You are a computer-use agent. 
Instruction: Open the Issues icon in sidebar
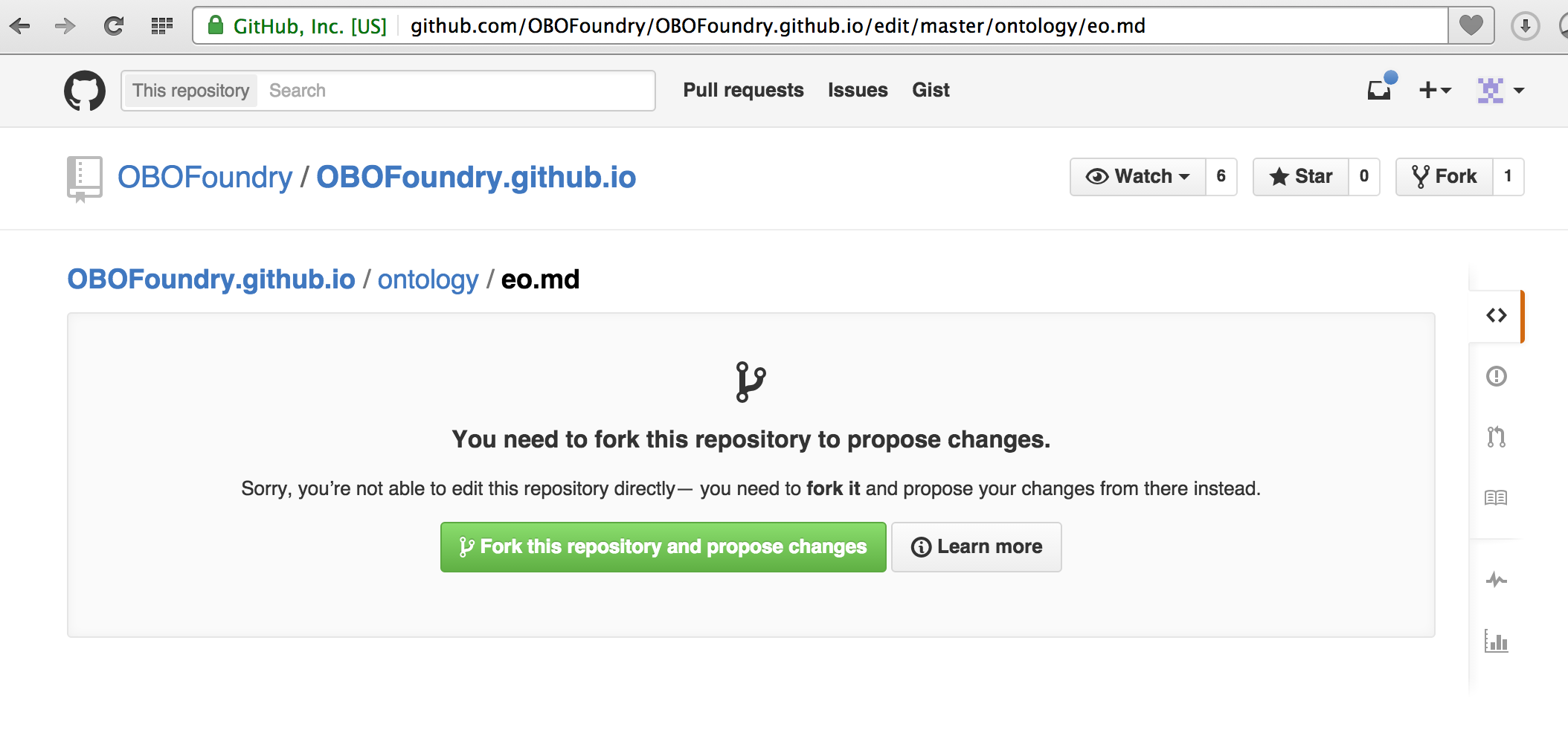(1496, 376)
